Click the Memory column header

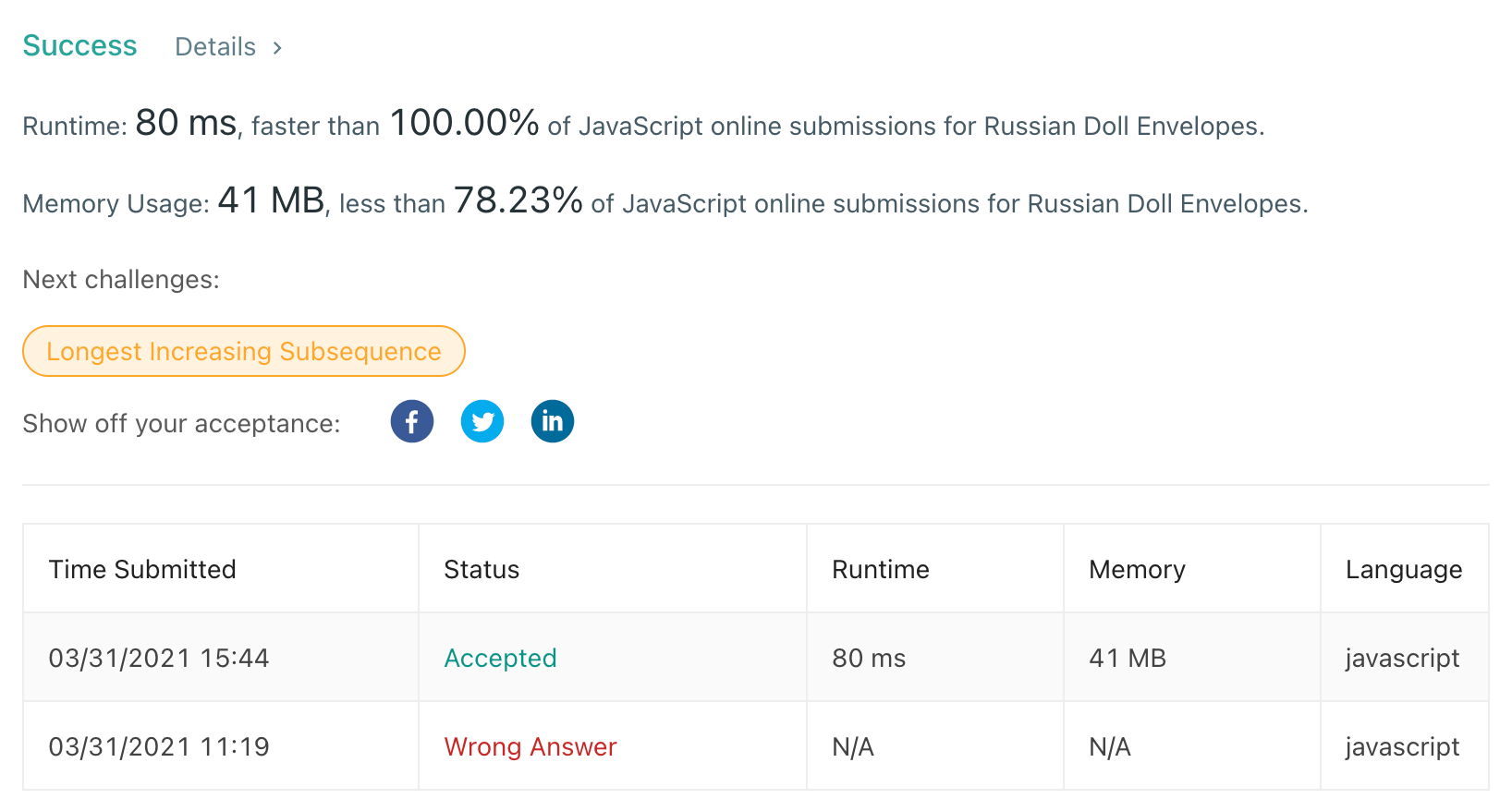(1137, 569)
